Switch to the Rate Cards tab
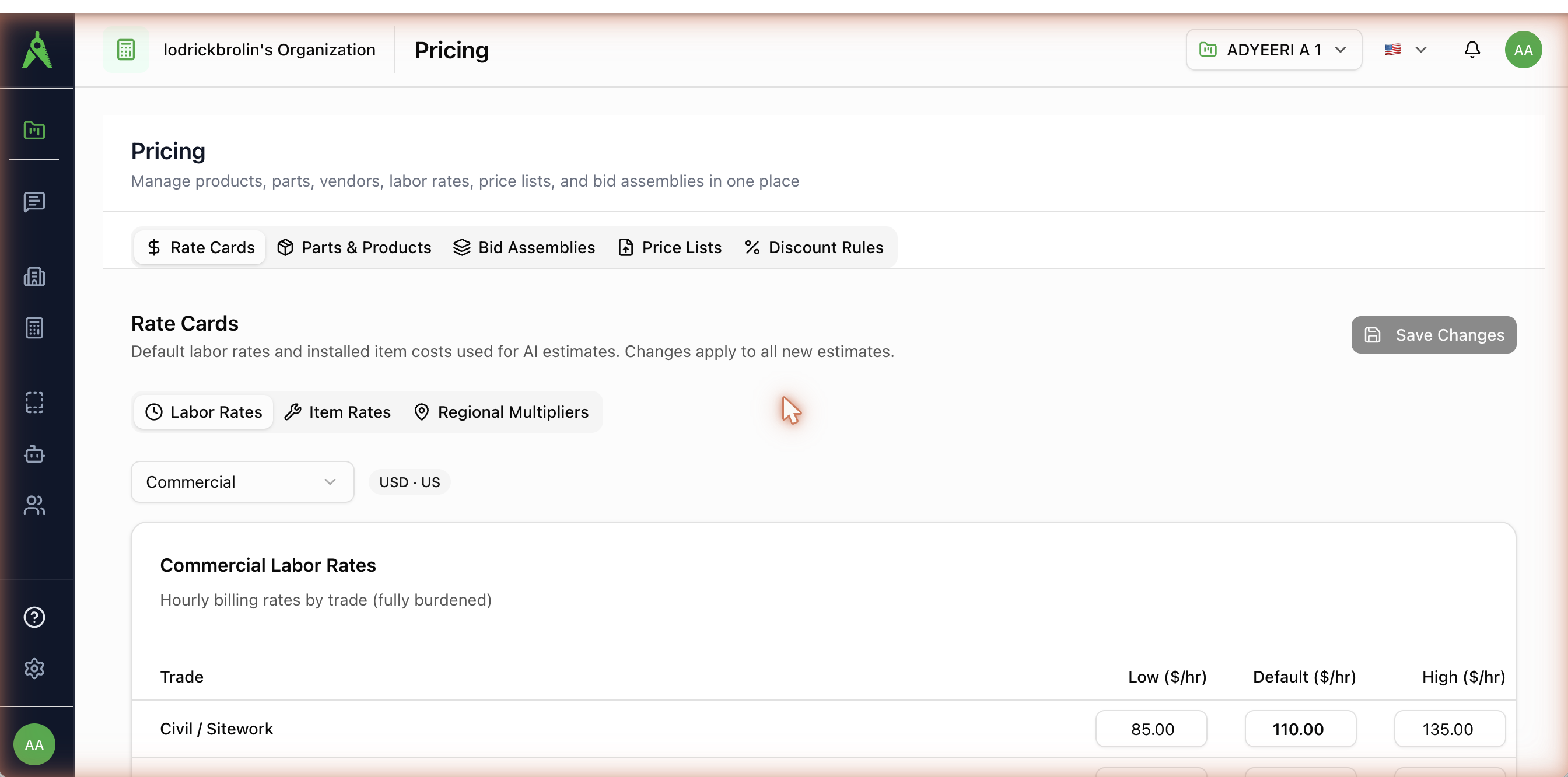Viewport: 1568px width, 777px height. [x=200, y=248]
